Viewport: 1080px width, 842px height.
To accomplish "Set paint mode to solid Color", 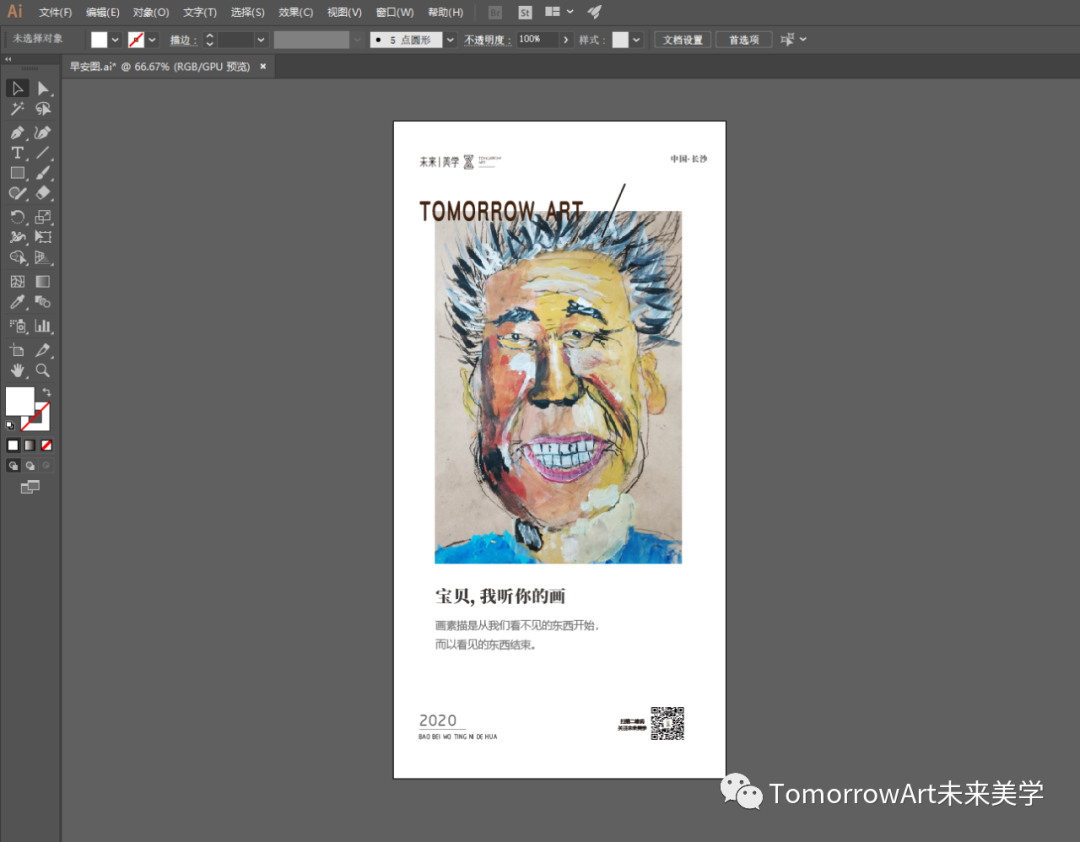I will point(13,445).
